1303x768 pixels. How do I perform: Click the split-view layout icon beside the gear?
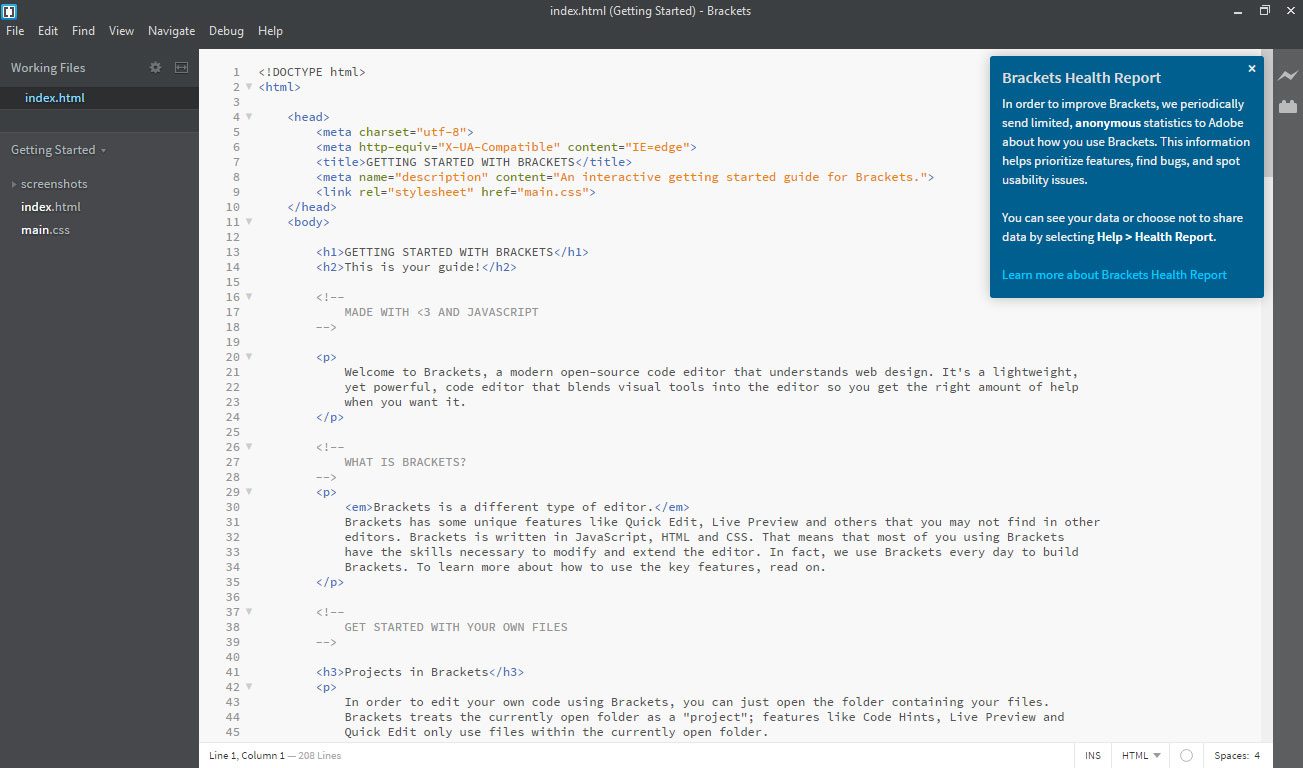(x=181, y=67)
